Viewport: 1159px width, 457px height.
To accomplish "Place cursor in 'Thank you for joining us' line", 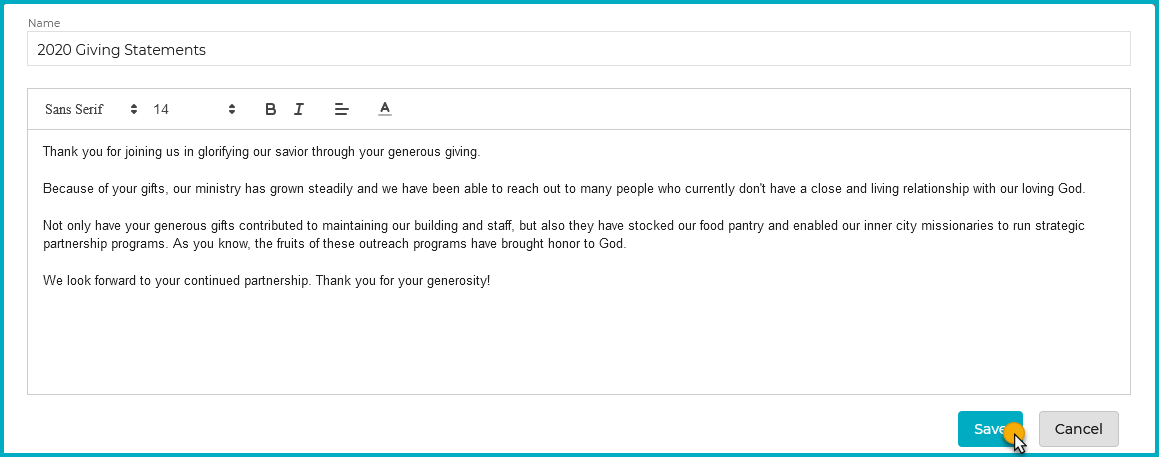I will pos(262,152).
